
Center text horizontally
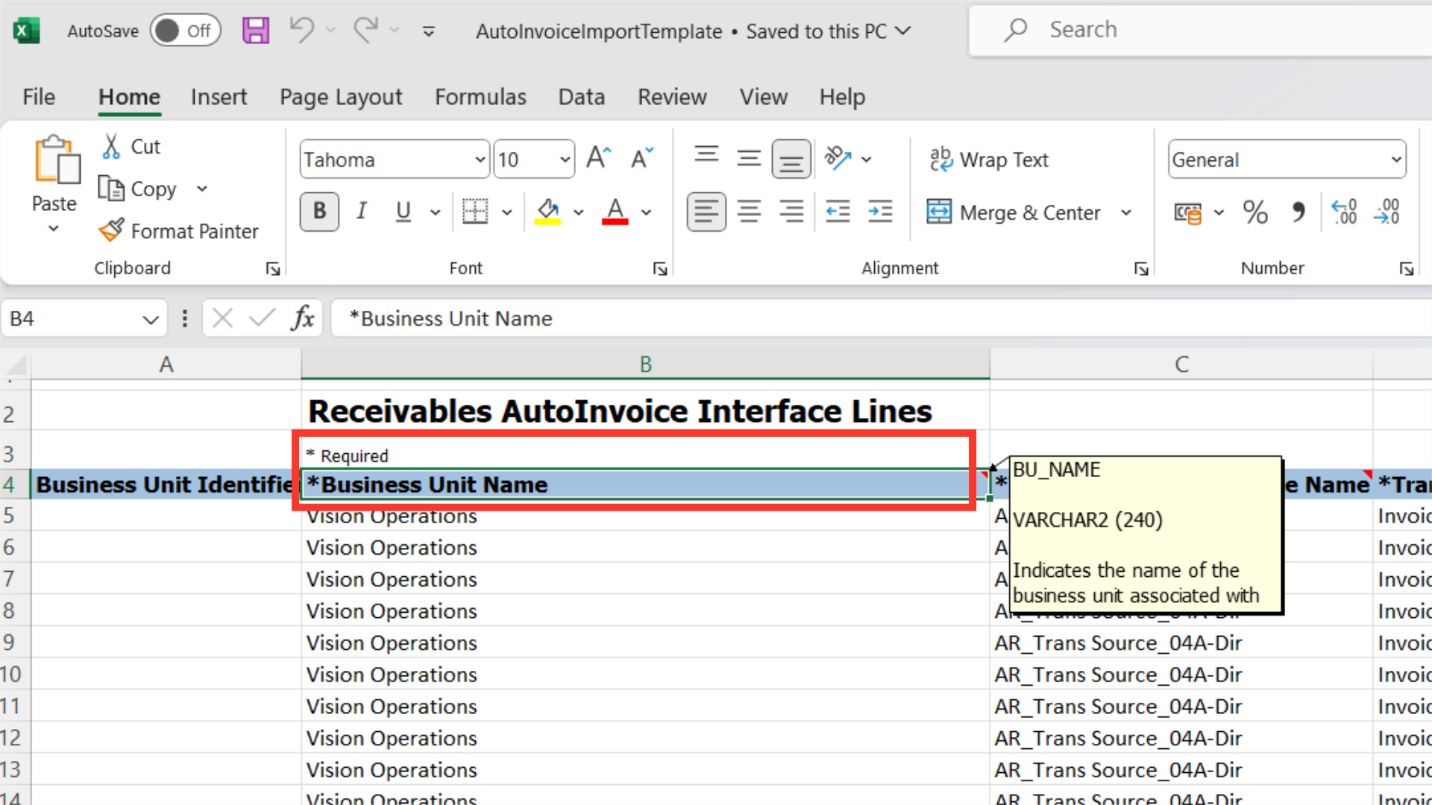(x=748, y=212)
